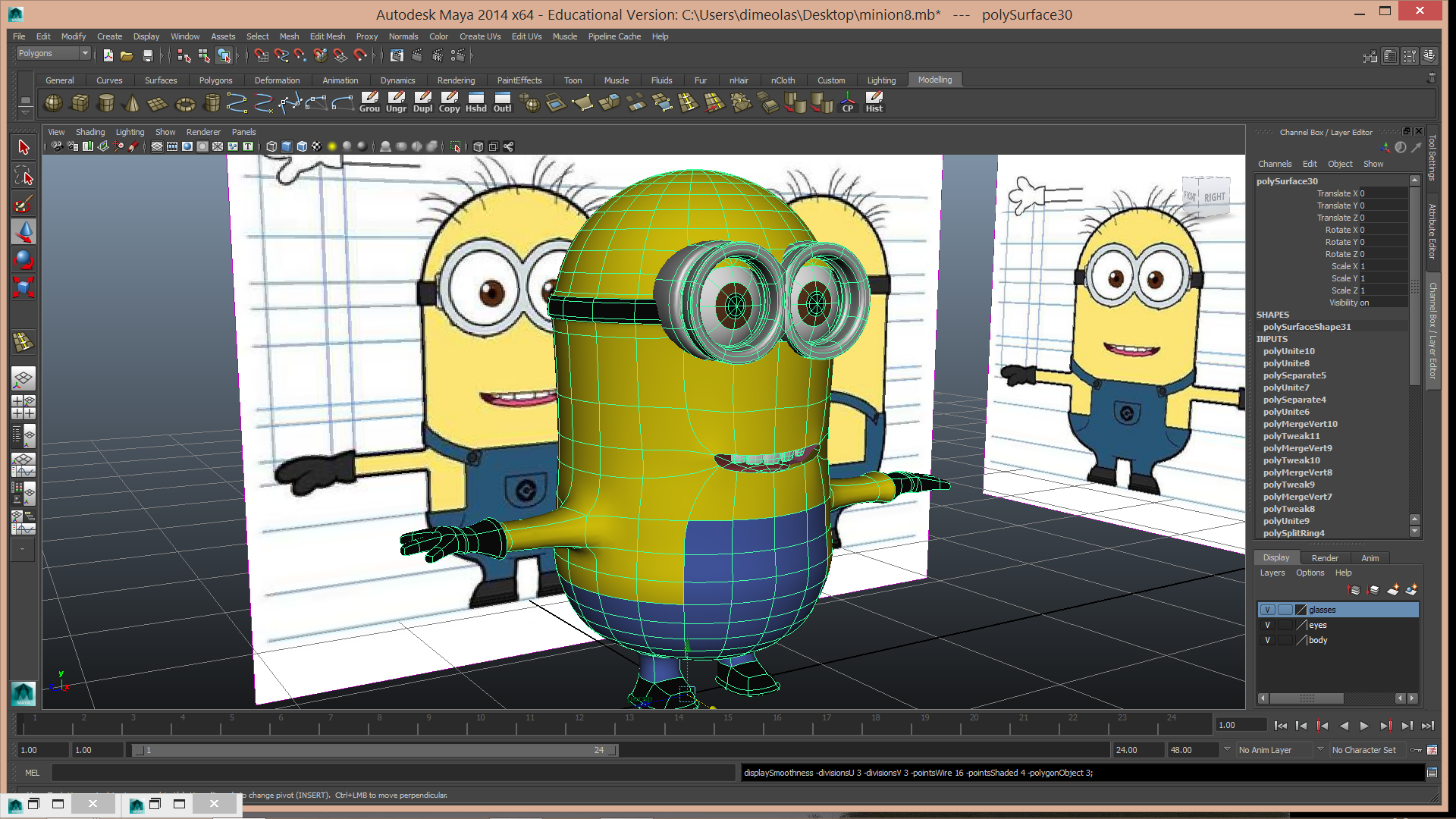Create layer from selected objects icon
This screenshot has height=819, width=1456.
pyautogui.click(x=1411, y=590)
